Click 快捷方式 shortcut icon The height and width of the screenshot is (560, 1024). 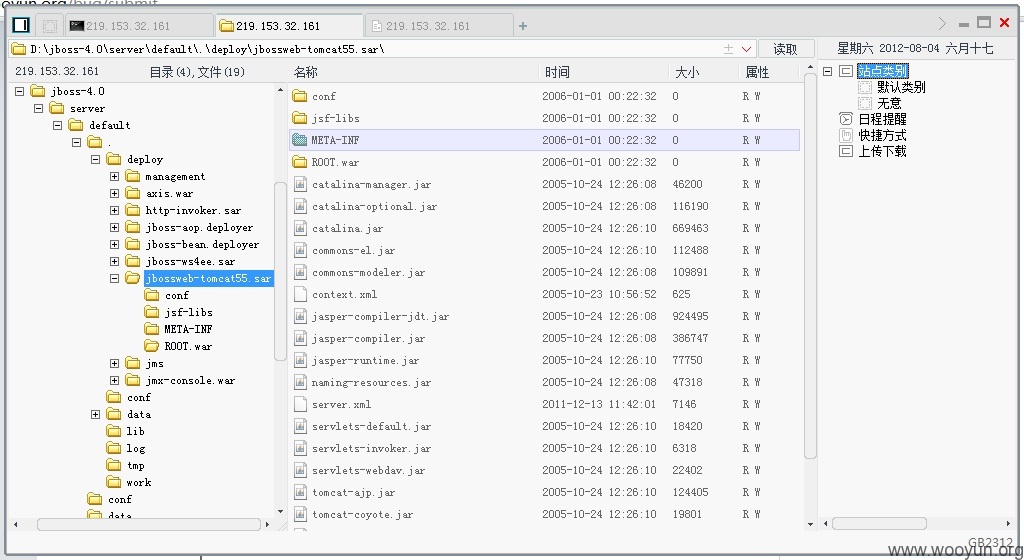(x=846, y=135)
